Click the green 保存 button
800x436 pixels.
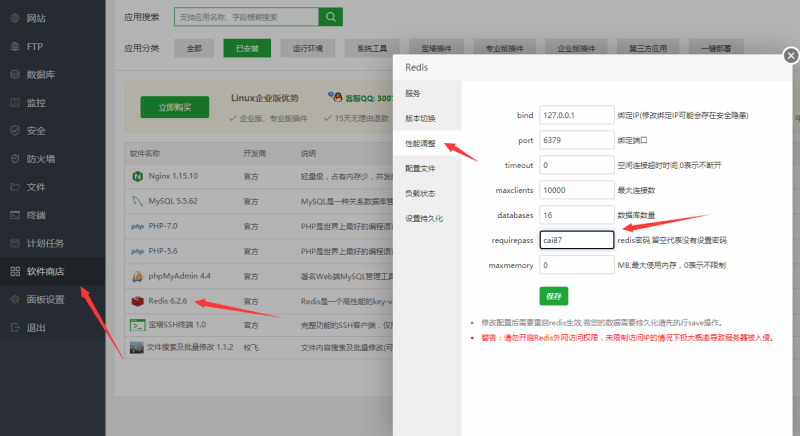(x=553, y=295)
